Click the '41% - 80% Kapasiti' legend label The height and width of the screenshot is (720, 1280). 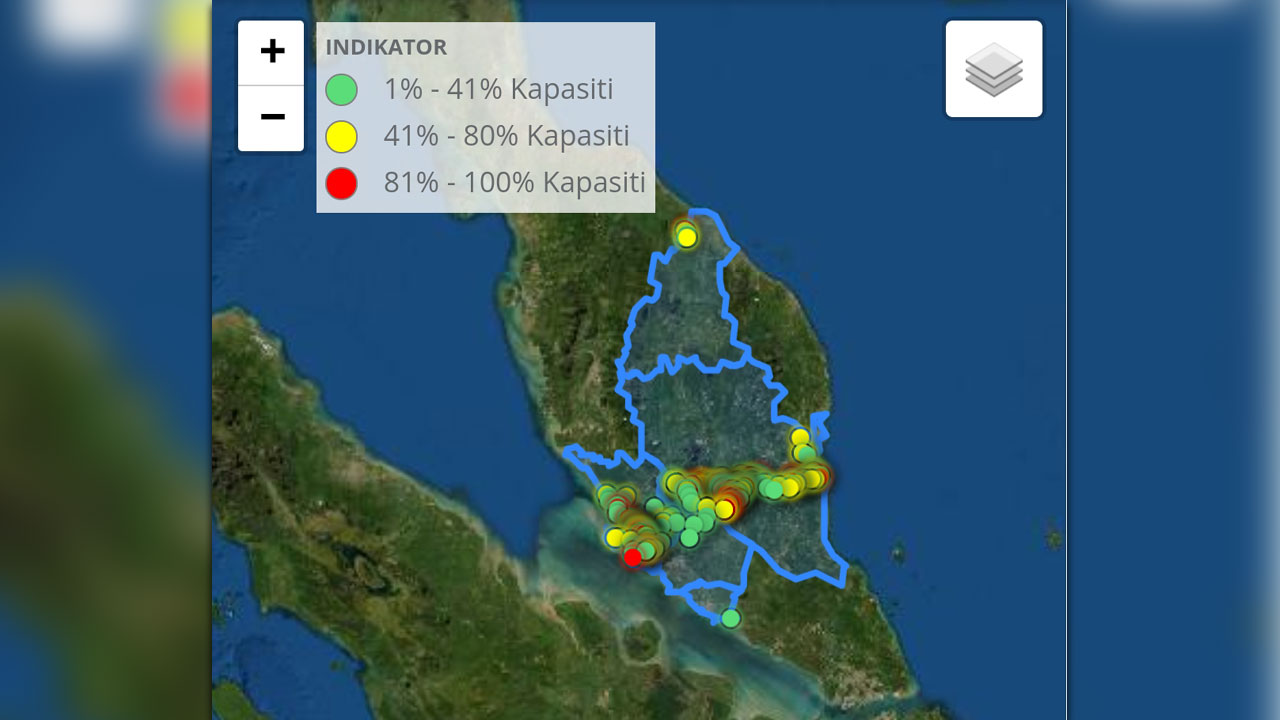click(507, 136)
